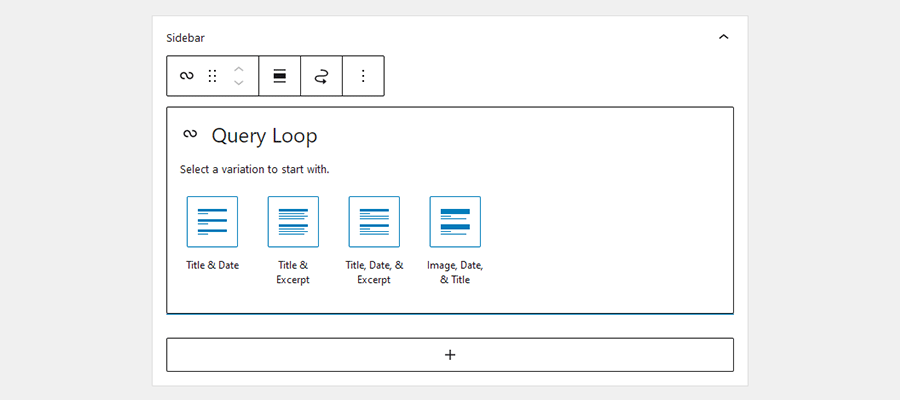Click the infinity icon beside Query Loop heading
Screen dimensions: 900x400
pos(190,134)
